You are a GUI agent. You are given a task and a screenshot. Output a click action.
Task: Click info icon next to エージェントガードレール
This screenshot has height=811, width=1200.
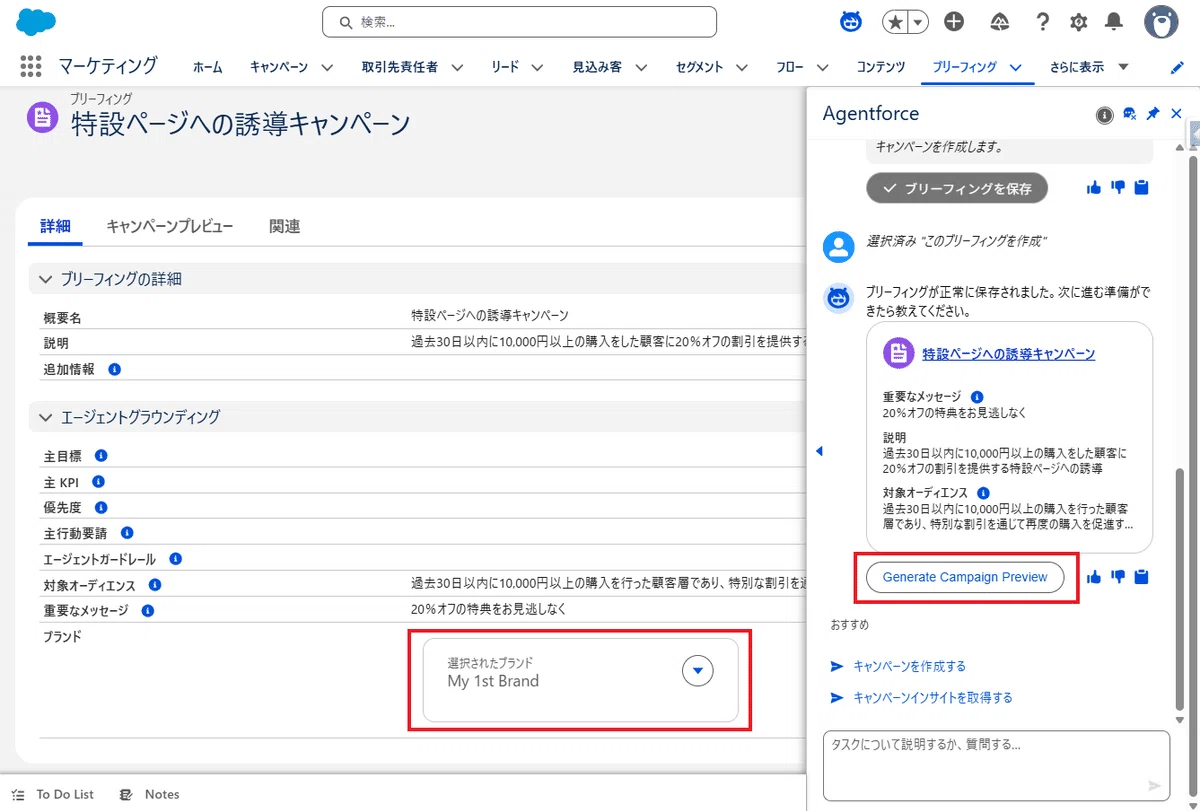175,559
